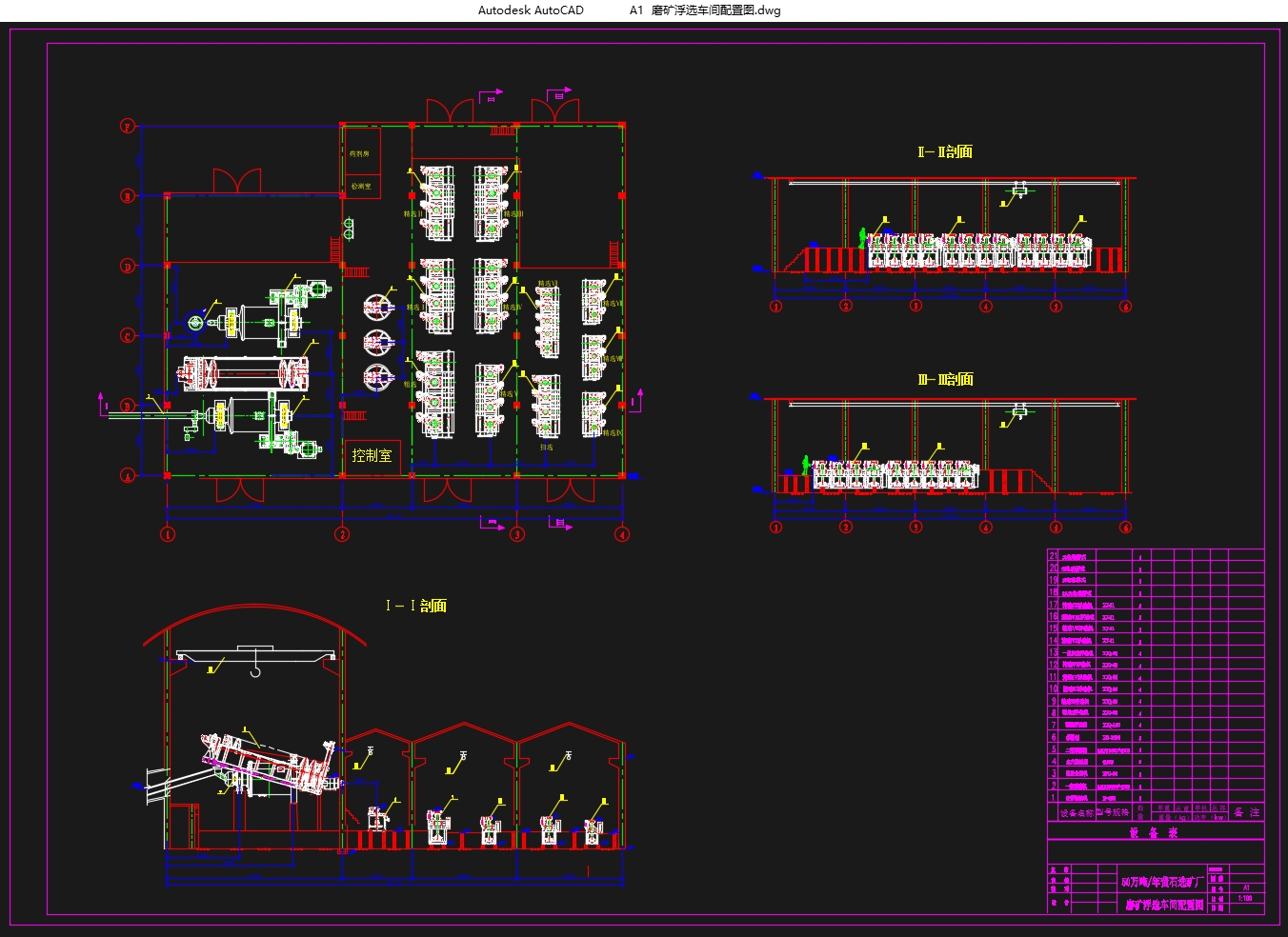Click the 粗选 roughing label

click(411, 385)
